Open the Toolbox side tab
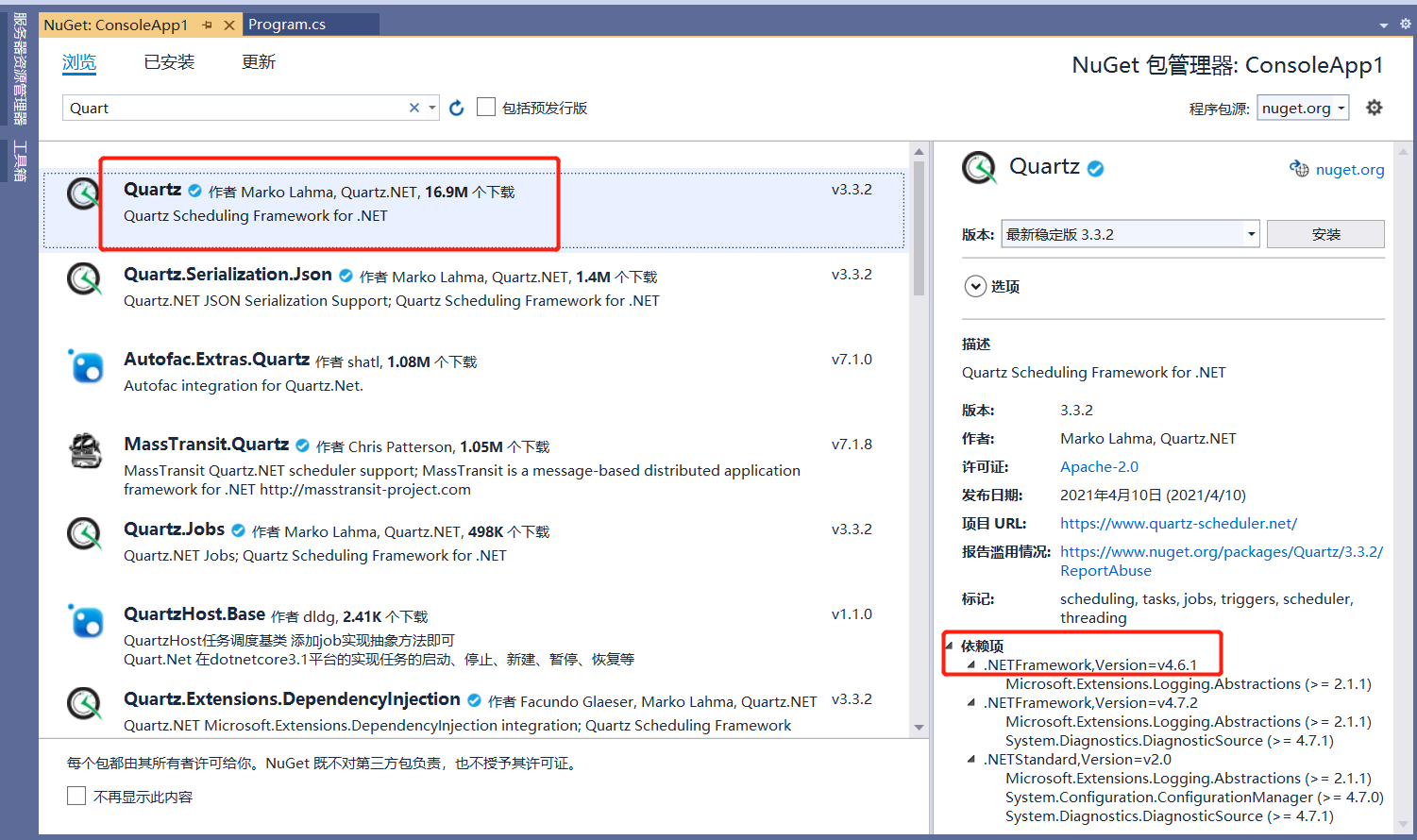The width and height of the screenshot is (1417, 840). (x=19, y=160)
